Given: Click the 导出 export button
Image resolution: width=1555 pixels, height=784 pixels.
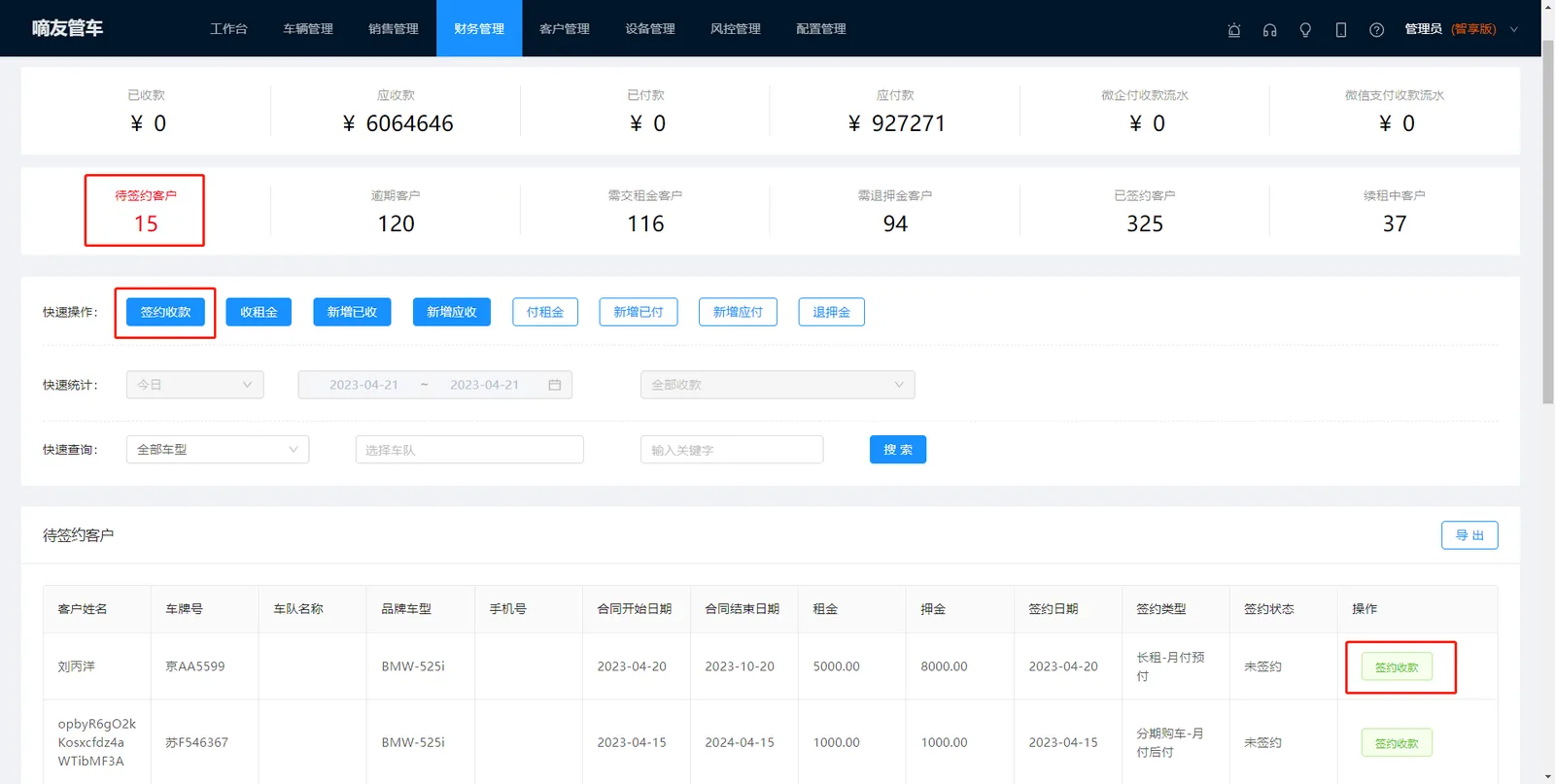Looking at the screenshot, I should pos(1469,535).
